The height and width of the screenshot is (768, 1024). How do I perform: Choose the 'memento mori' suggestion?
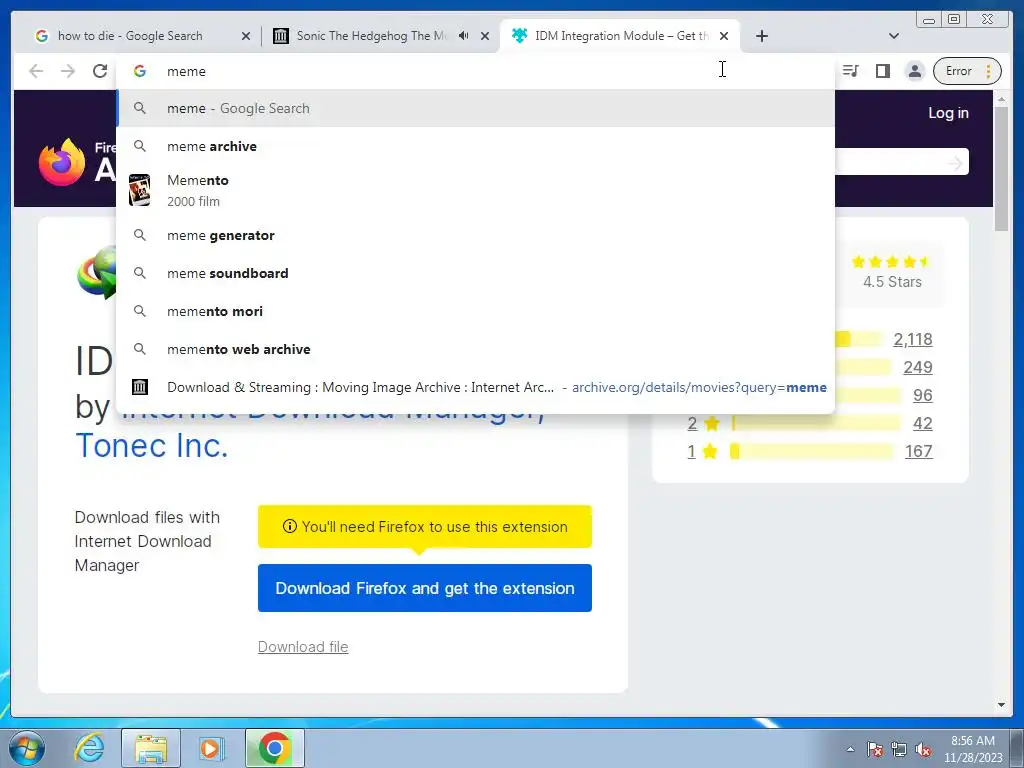[475, 311]
